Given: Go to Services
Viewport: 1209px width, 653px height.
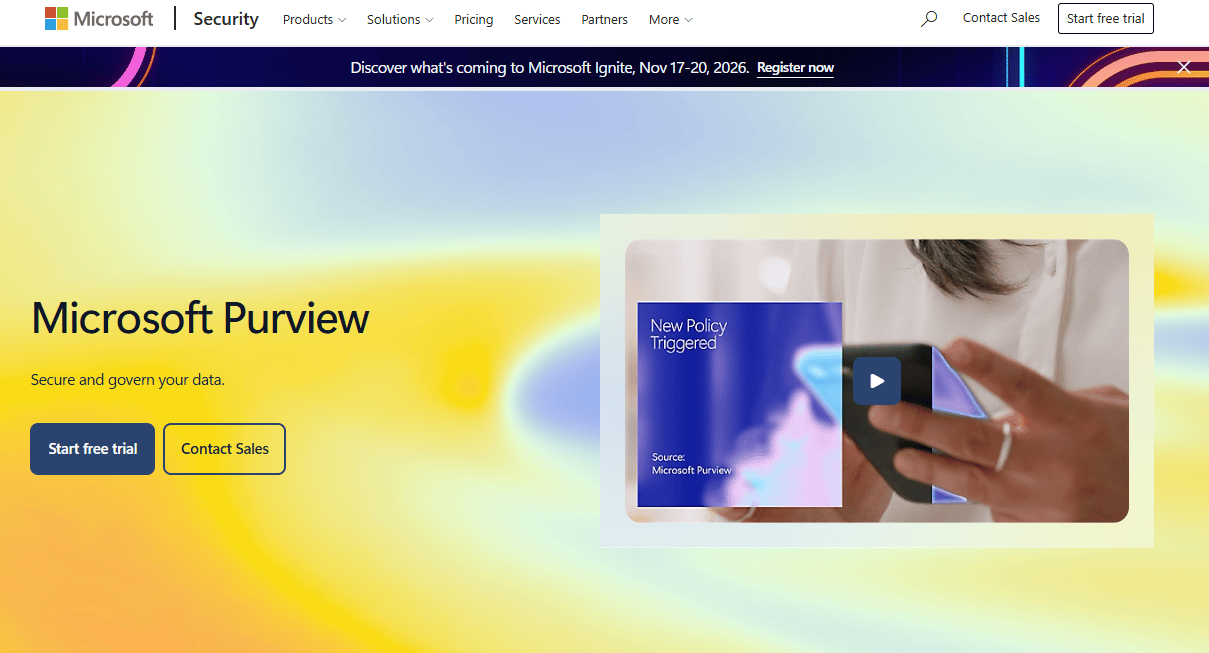Looking at the screenshot, I should tap(537, 19).
